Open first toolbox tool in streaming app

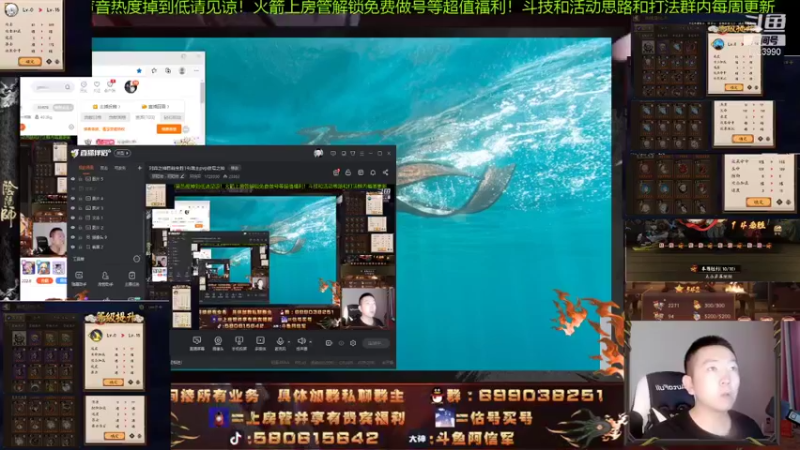[x=79, y=279]
